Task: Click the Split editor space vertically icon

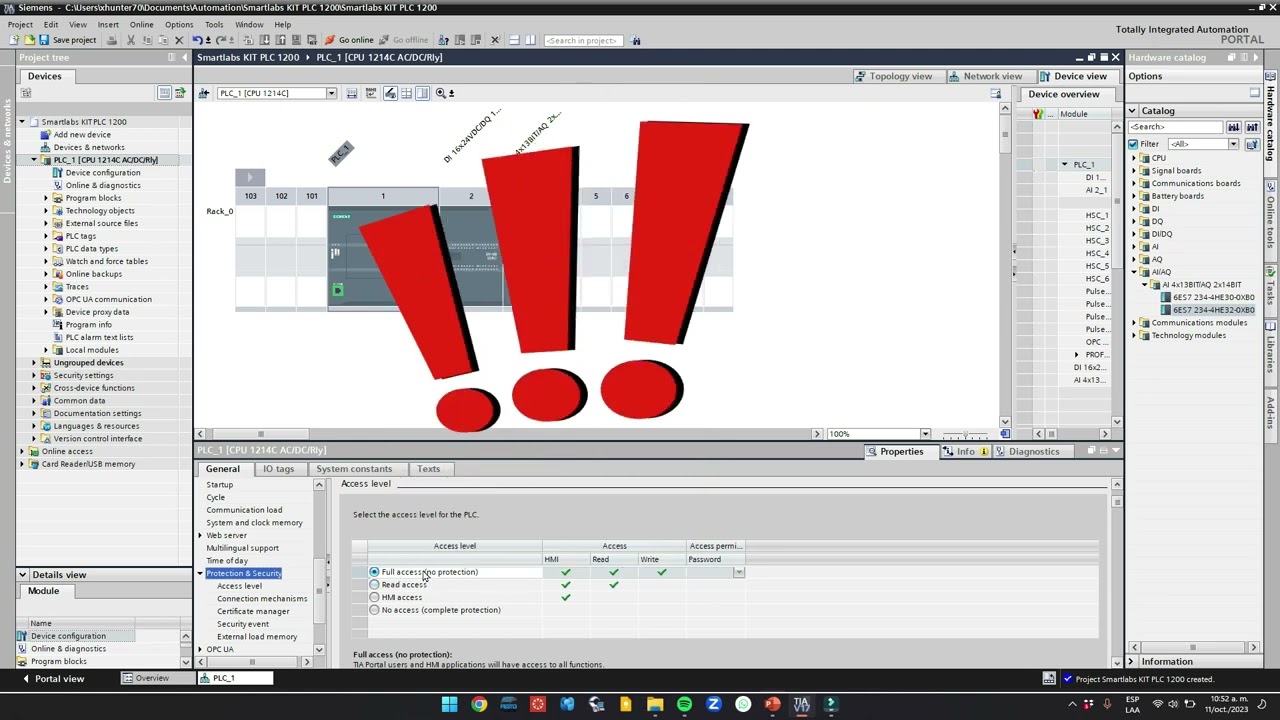Action: 530,40
